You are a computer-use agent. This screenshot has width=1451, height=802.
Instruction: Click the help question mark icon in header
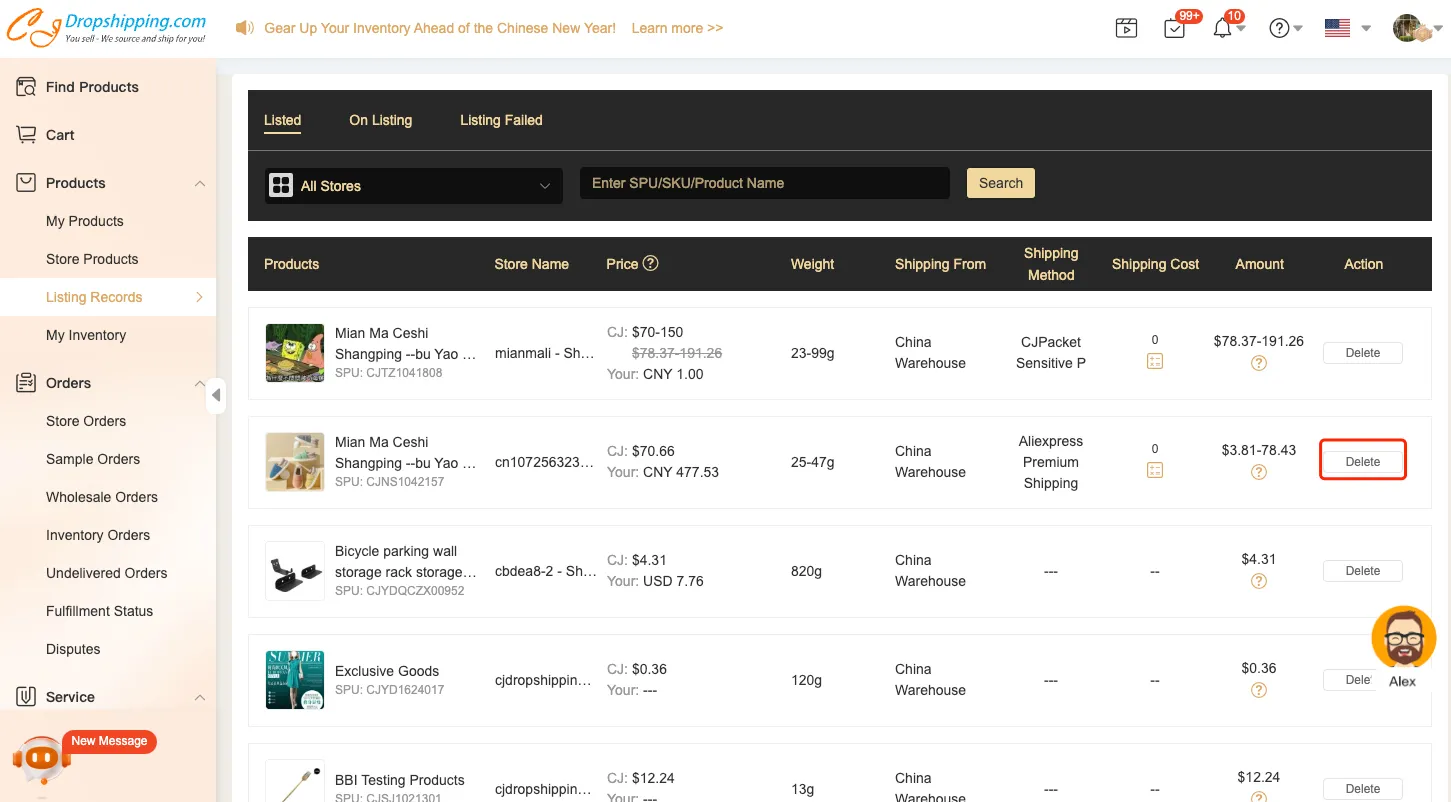click(1279, 28)
